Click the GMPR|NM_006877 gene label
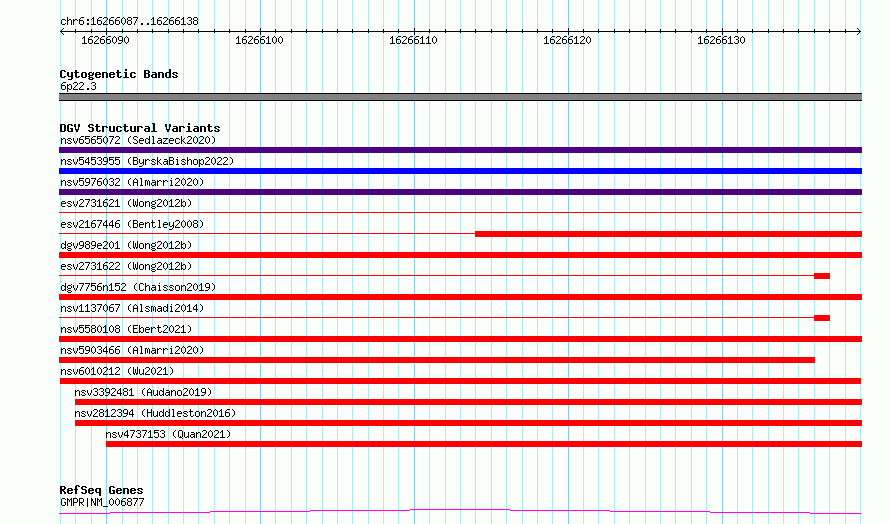The width and height of the screenshot is (890, 524). 102,502
